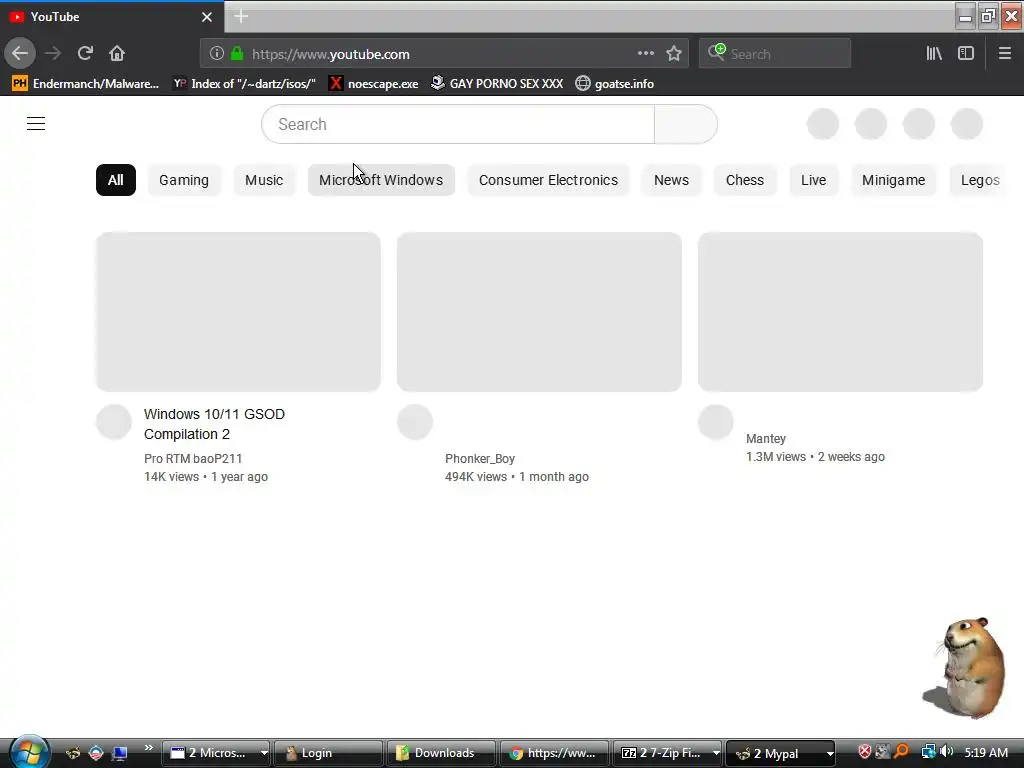Close the YouTube tab
The height and width of the screenshot is (768, 1024).
coord(206,17)
